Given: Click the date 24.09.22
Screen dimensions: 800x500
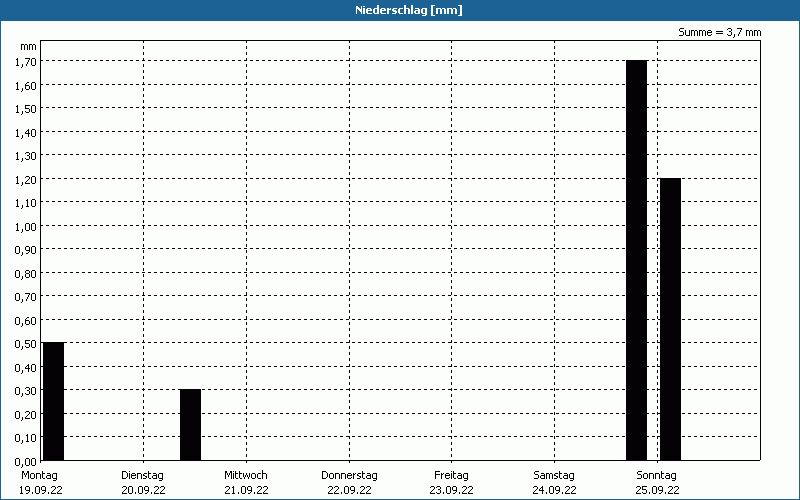Looking at the screenshot, I should pos(555,490).
